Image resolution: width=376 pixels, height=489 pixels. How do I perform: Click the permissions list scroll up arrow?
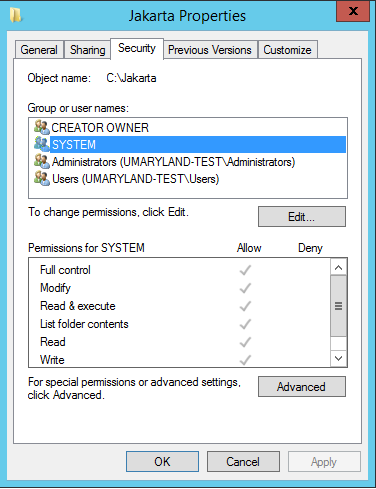point(338,268)
